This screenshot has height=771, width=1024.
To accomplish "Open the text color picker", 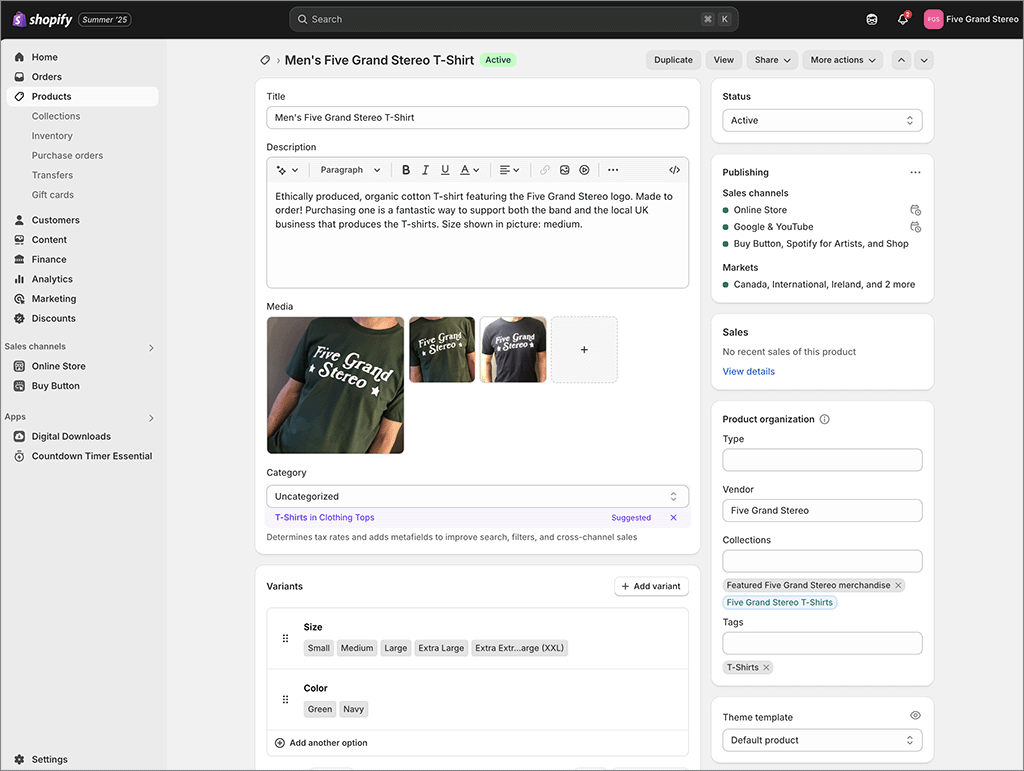I will click(470, 170).
